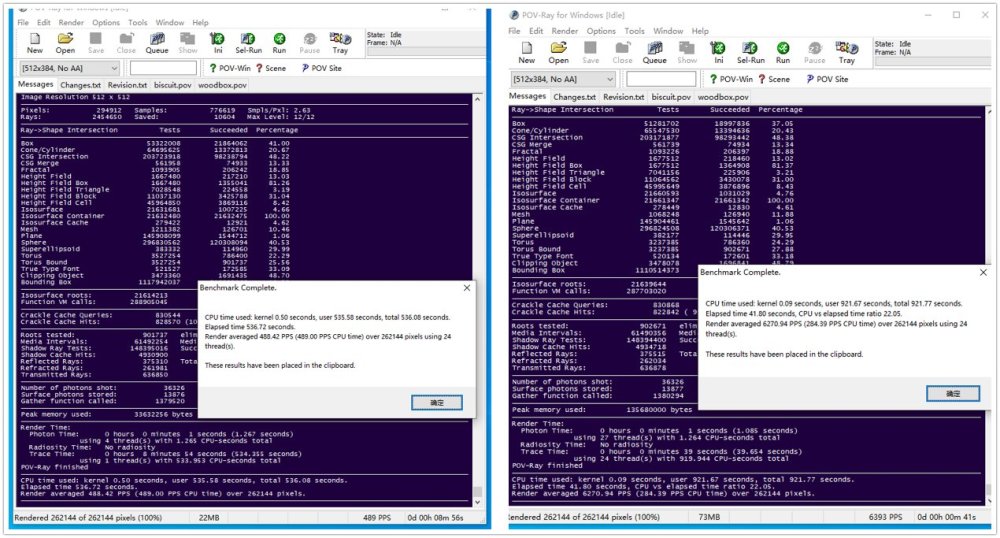Image resolution: width=1000 pixels, height=538 pixels.
Task: Switch to Messages tab in left window
Action: coord(36,84)
